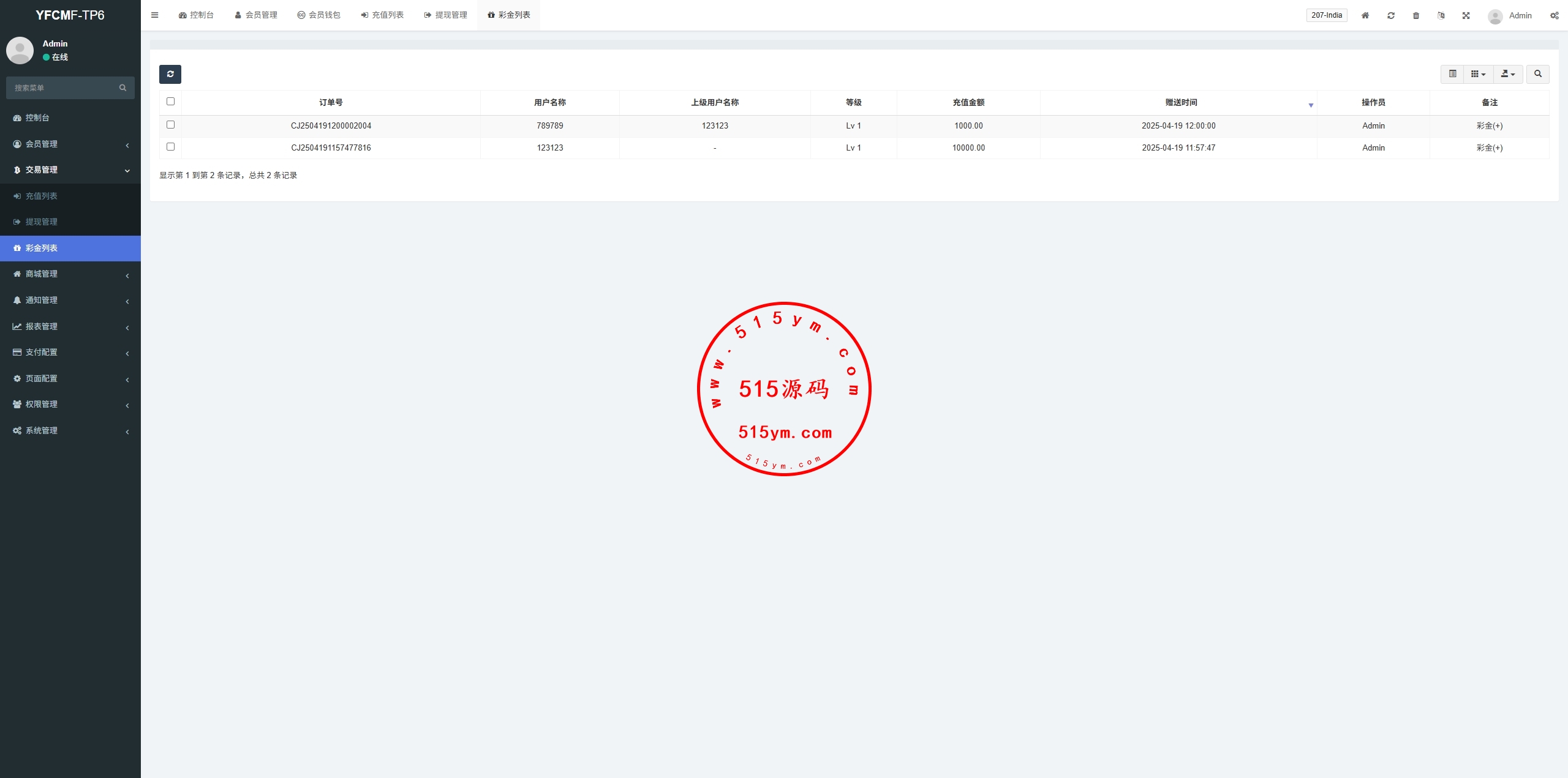Toggle the card view list icon
Screen dimensions: 1568x778
pyautogui.click(x=1452, y=74)
